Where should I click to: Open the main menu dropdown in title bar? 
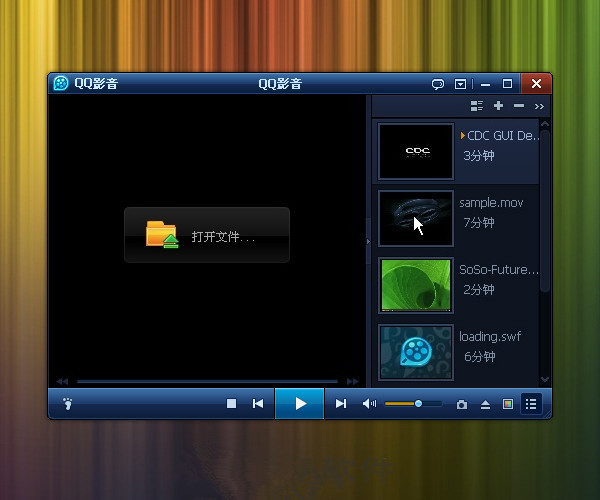[460, 84]
